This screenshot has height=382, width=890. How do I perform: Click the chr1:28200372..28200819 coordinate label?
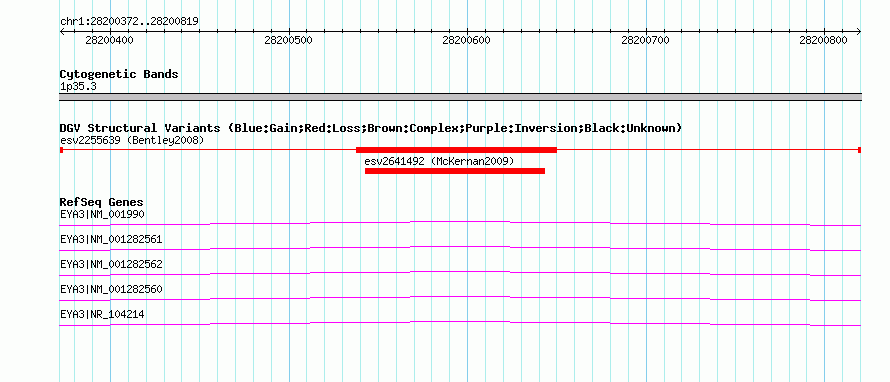[x=129, y=22]
